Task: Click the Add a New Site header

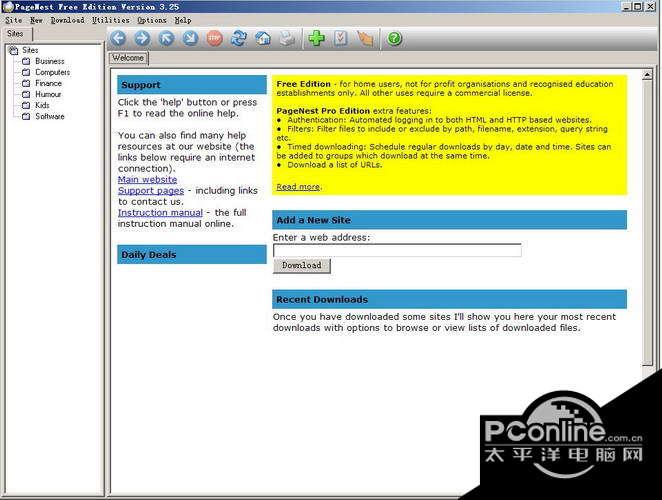Action: tap(449, 220)
